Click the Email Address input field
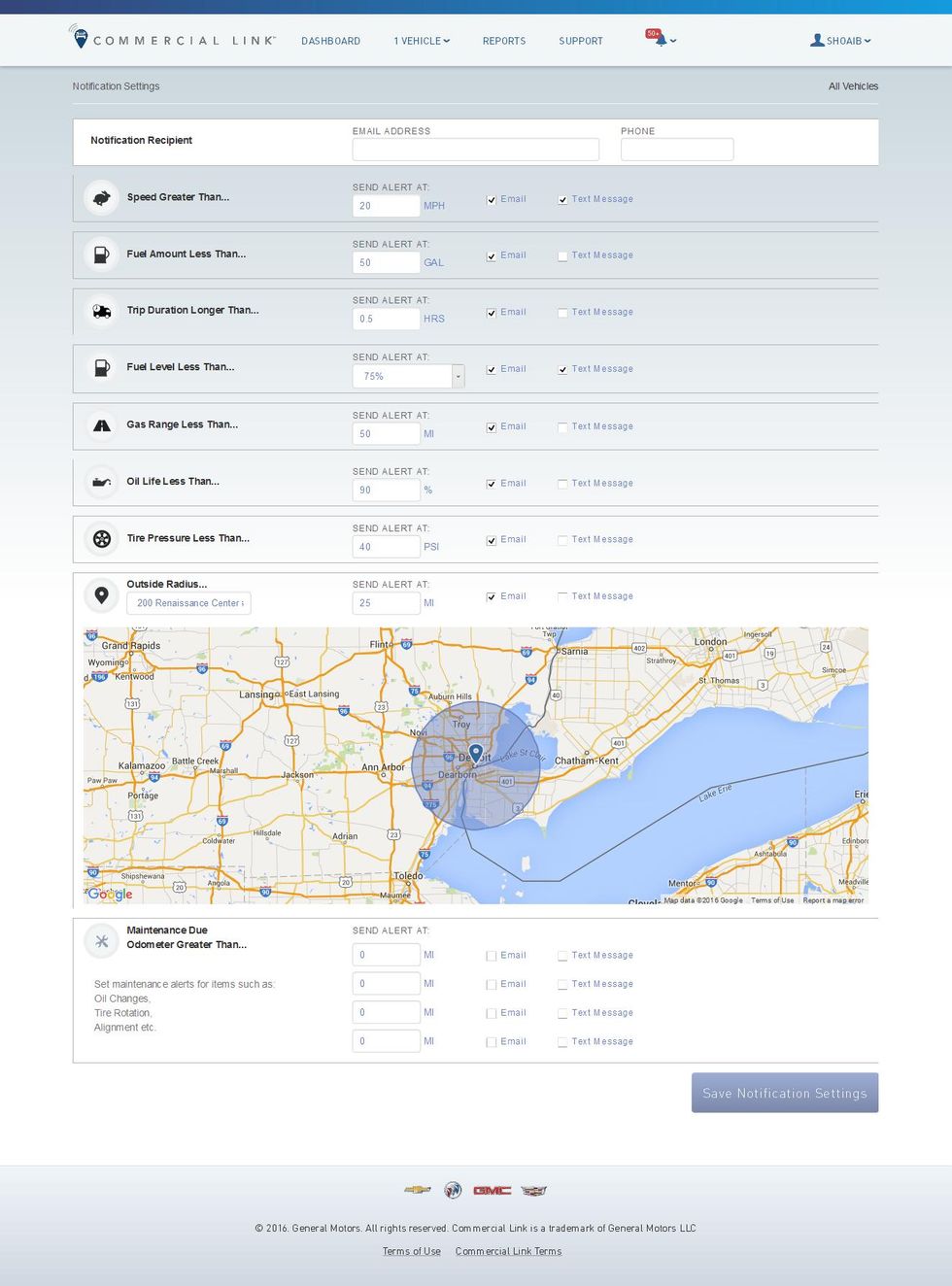This screenshot has height=1286, width=952. tap(475, 150)
